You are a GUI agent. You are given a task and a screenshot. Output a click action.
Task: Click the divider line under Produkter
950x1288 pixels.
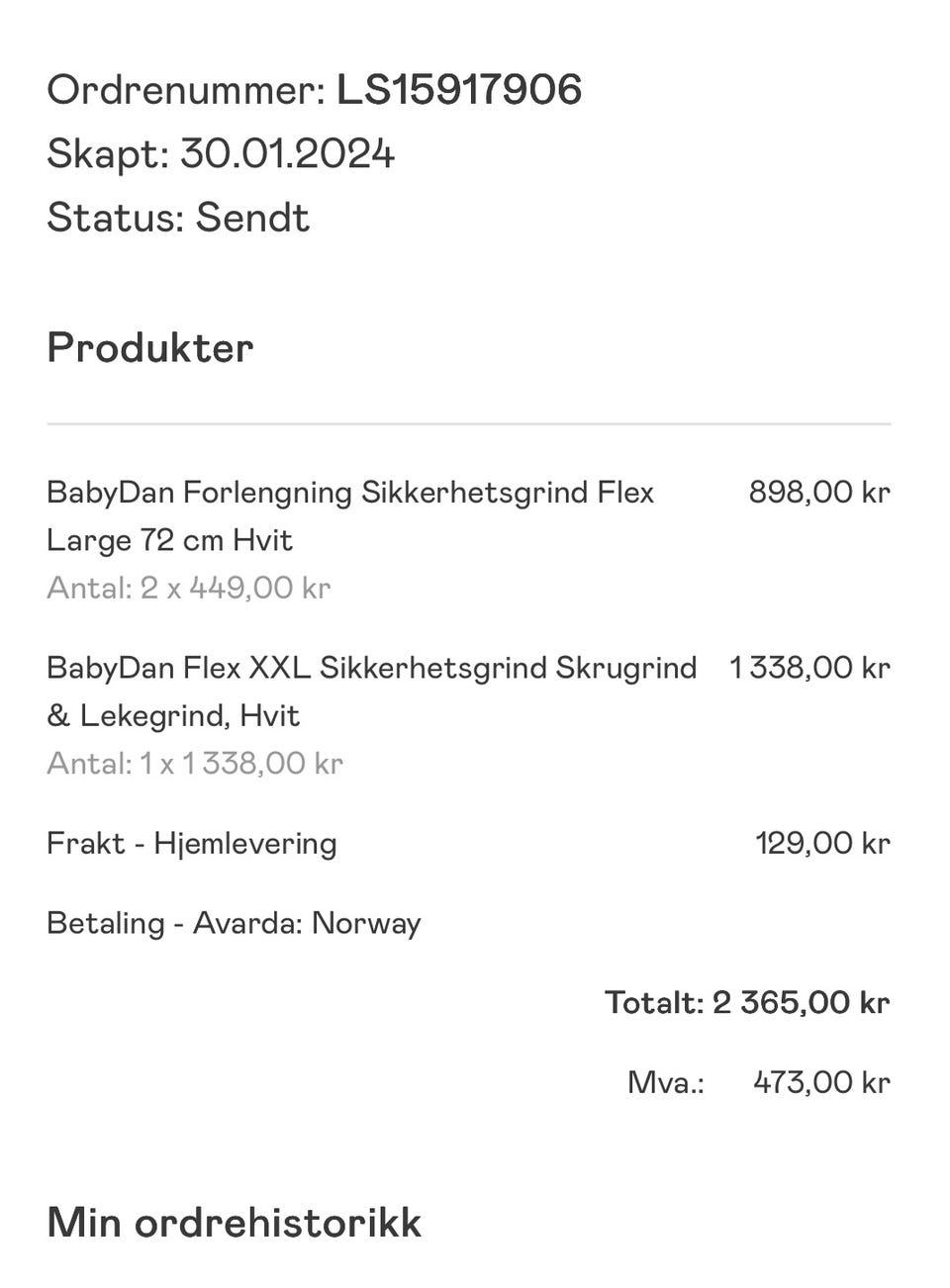469,424
